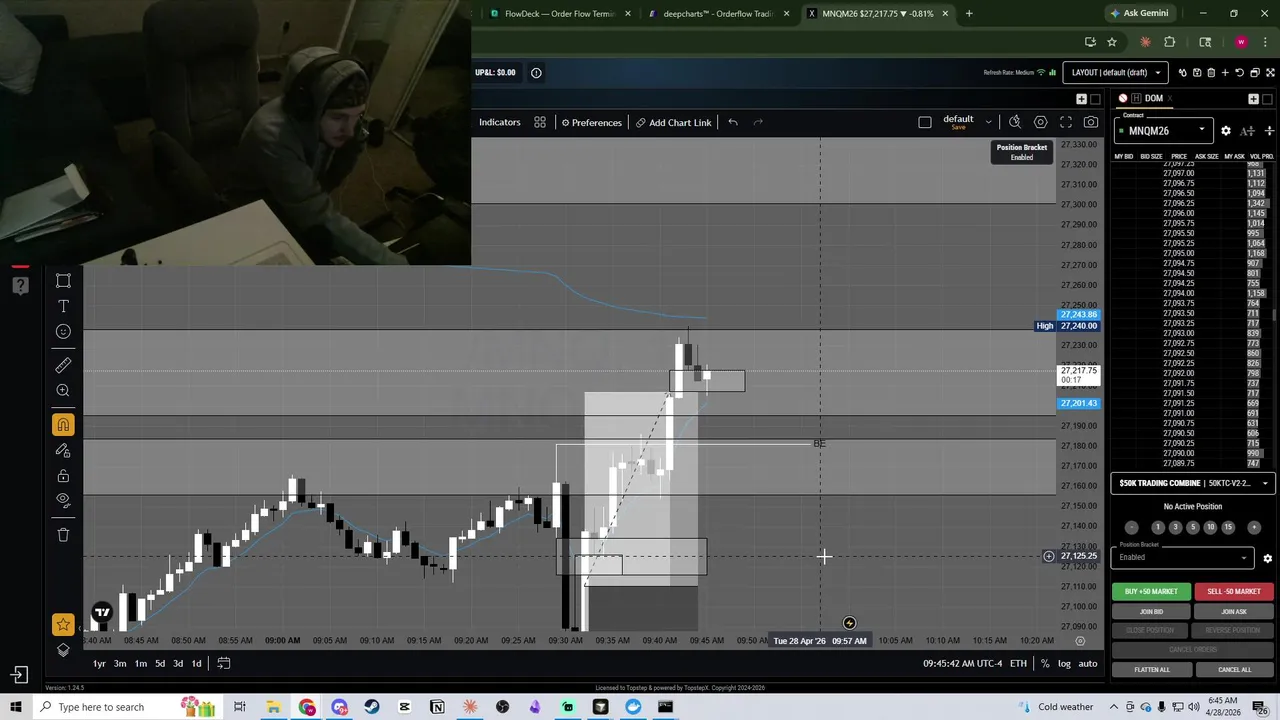Select the Text tool in chart sidebar
Viewport: 1280px width, 720px height.
point(63,306)
